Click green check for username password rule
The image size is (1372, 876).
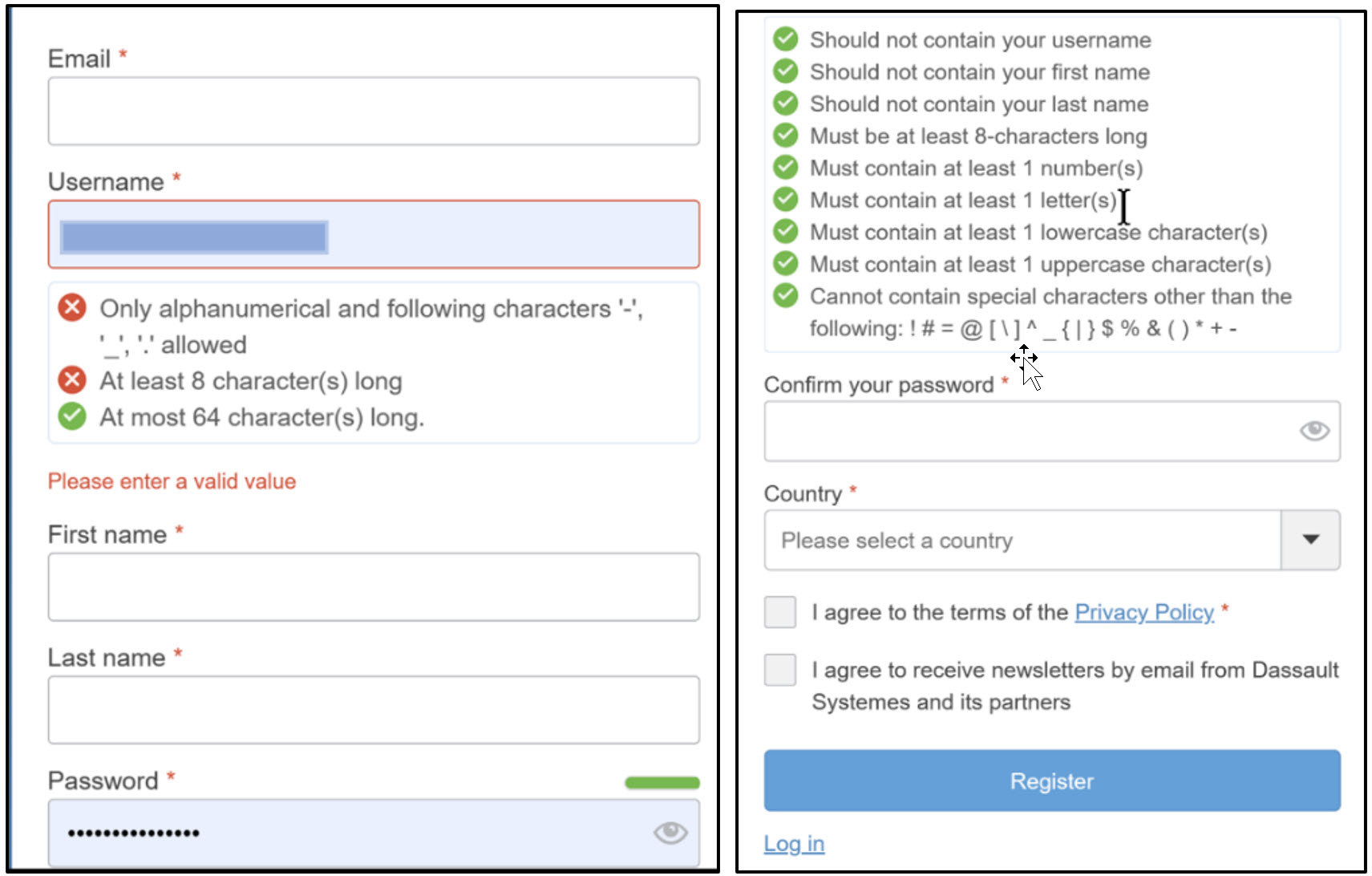(786, 39)
